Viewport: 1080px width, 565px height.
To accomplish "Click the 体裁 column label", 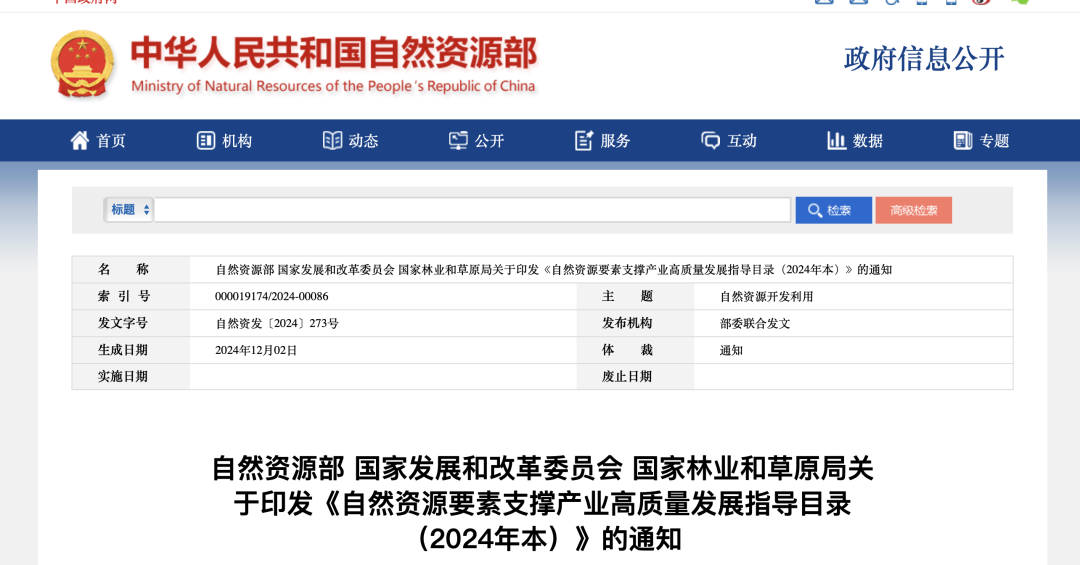I will point(627,349).
